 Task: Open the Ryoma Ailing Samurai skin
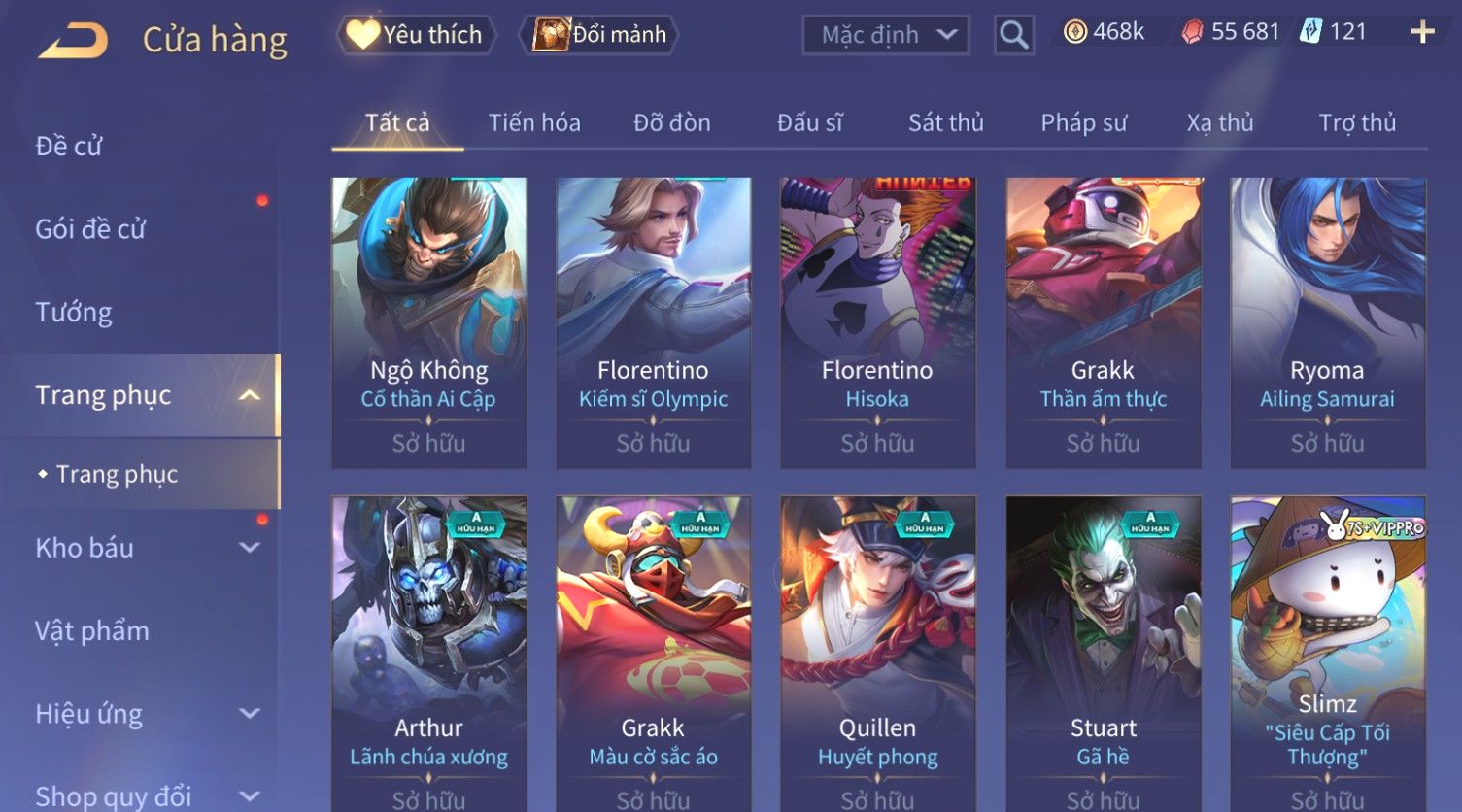pos(1327,322)
